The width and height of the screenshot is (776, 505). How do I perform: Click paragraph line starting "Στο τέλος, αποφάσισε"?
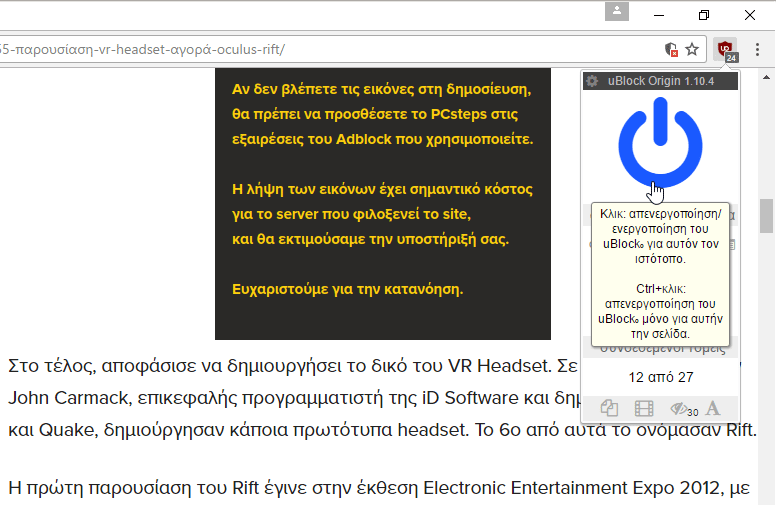pos(293,366)
